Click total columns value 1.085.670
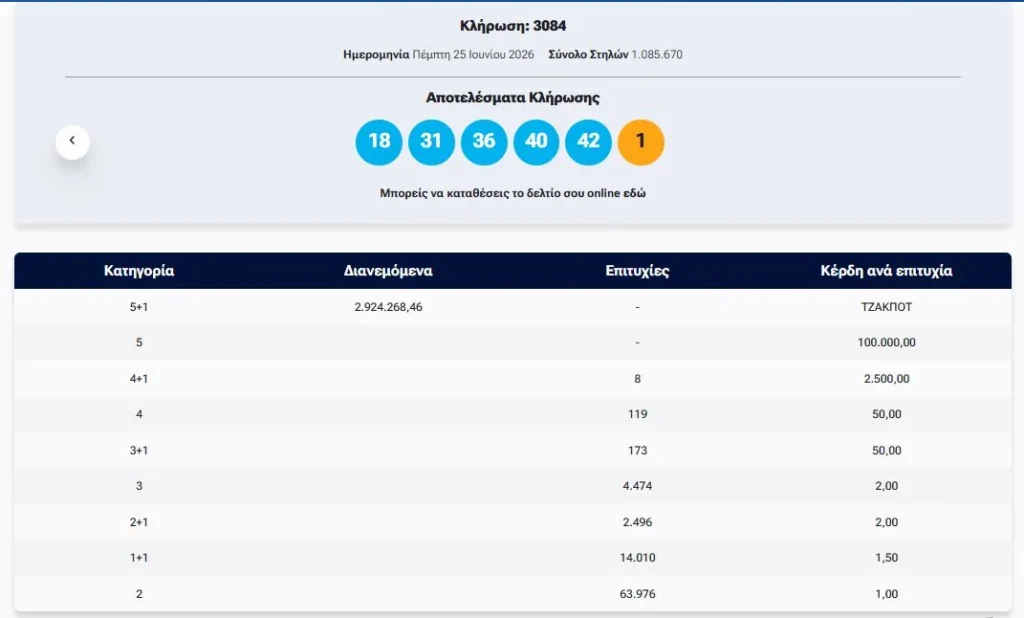The image size is (1024, 618). point(657,55)
